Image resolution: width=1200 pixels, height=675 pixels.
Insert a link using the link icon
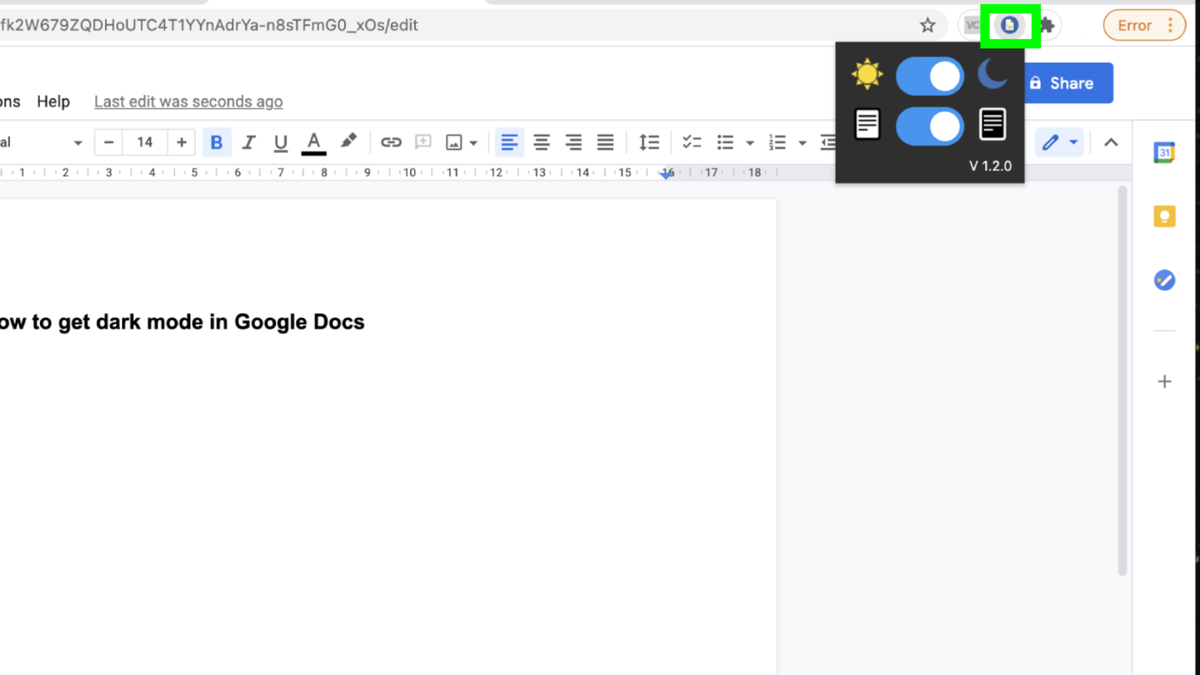coord(390,142)
